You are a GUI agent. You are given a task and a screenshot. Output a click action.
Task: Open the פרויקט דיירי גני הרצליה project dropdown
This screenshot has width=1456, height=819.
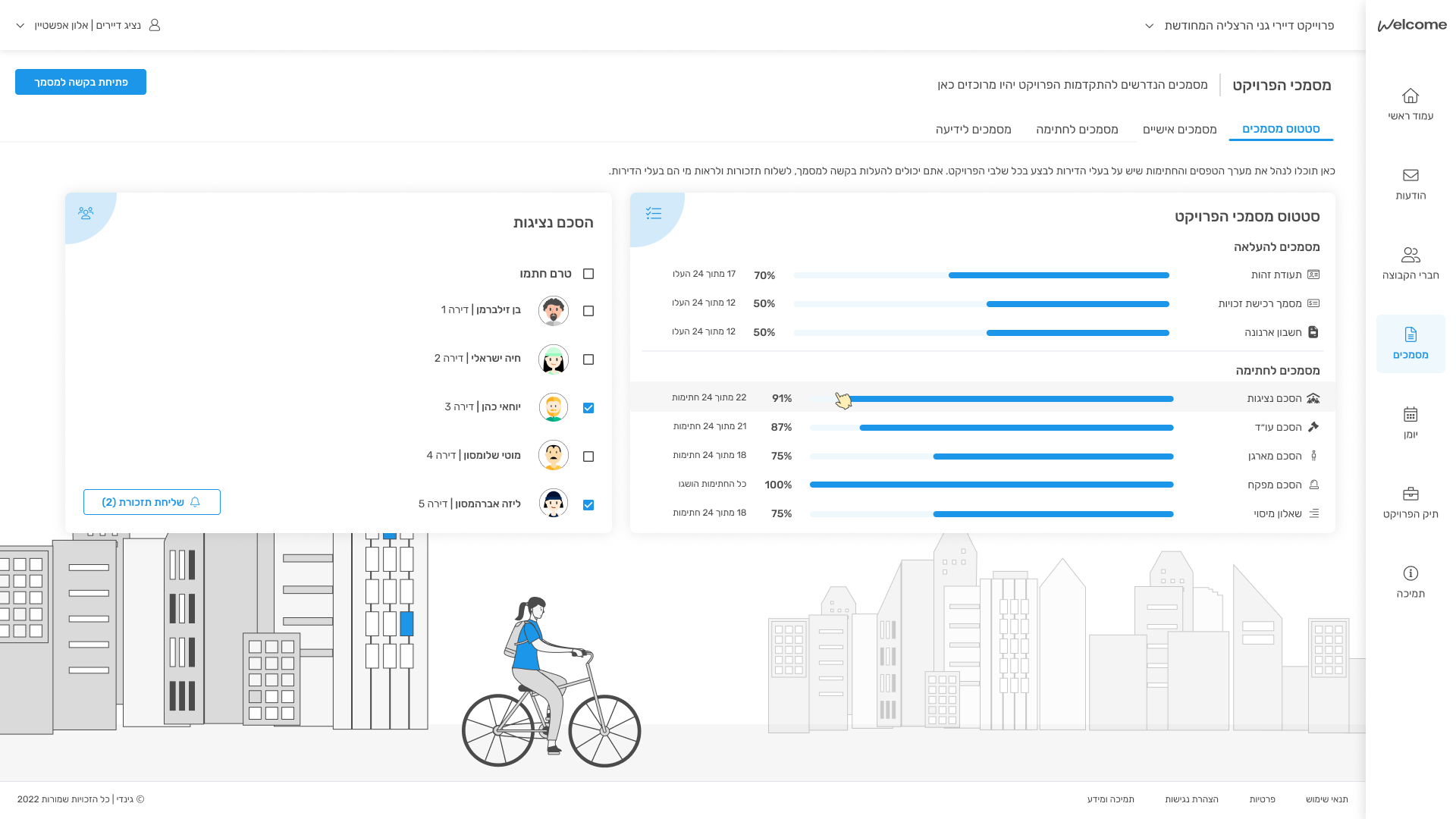click(x=1240, y=26)
